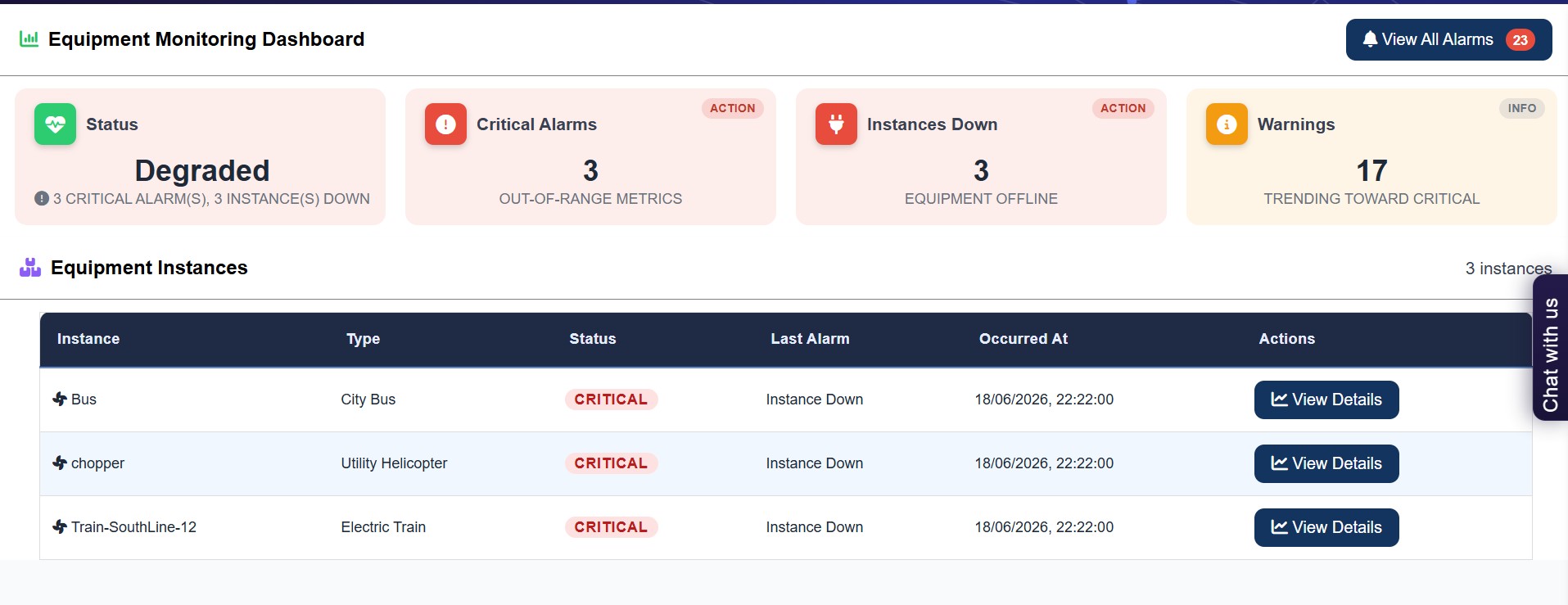This screenshot has width=1568, height=605.
Task: Click the OUT-OF-RANGE METRICS caption
Action: click(590, 199)
